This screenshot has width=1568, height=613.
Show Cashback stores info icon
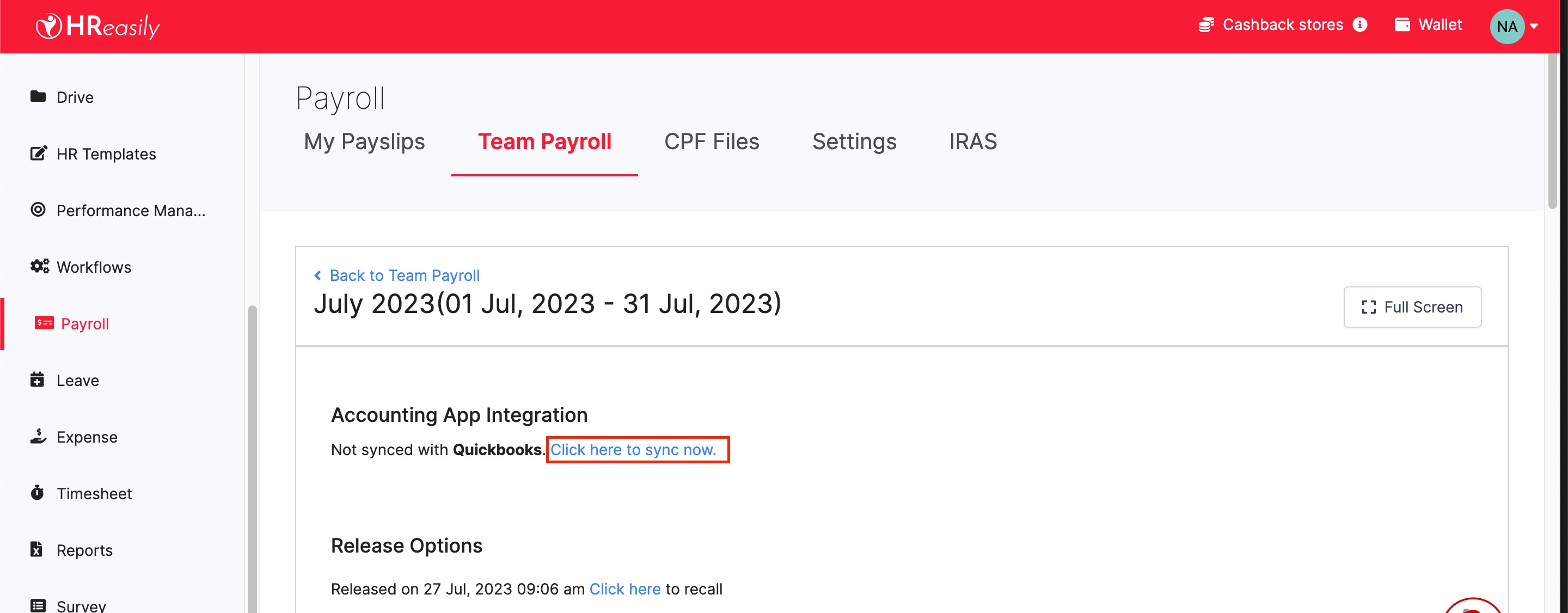click(1360, 25)
